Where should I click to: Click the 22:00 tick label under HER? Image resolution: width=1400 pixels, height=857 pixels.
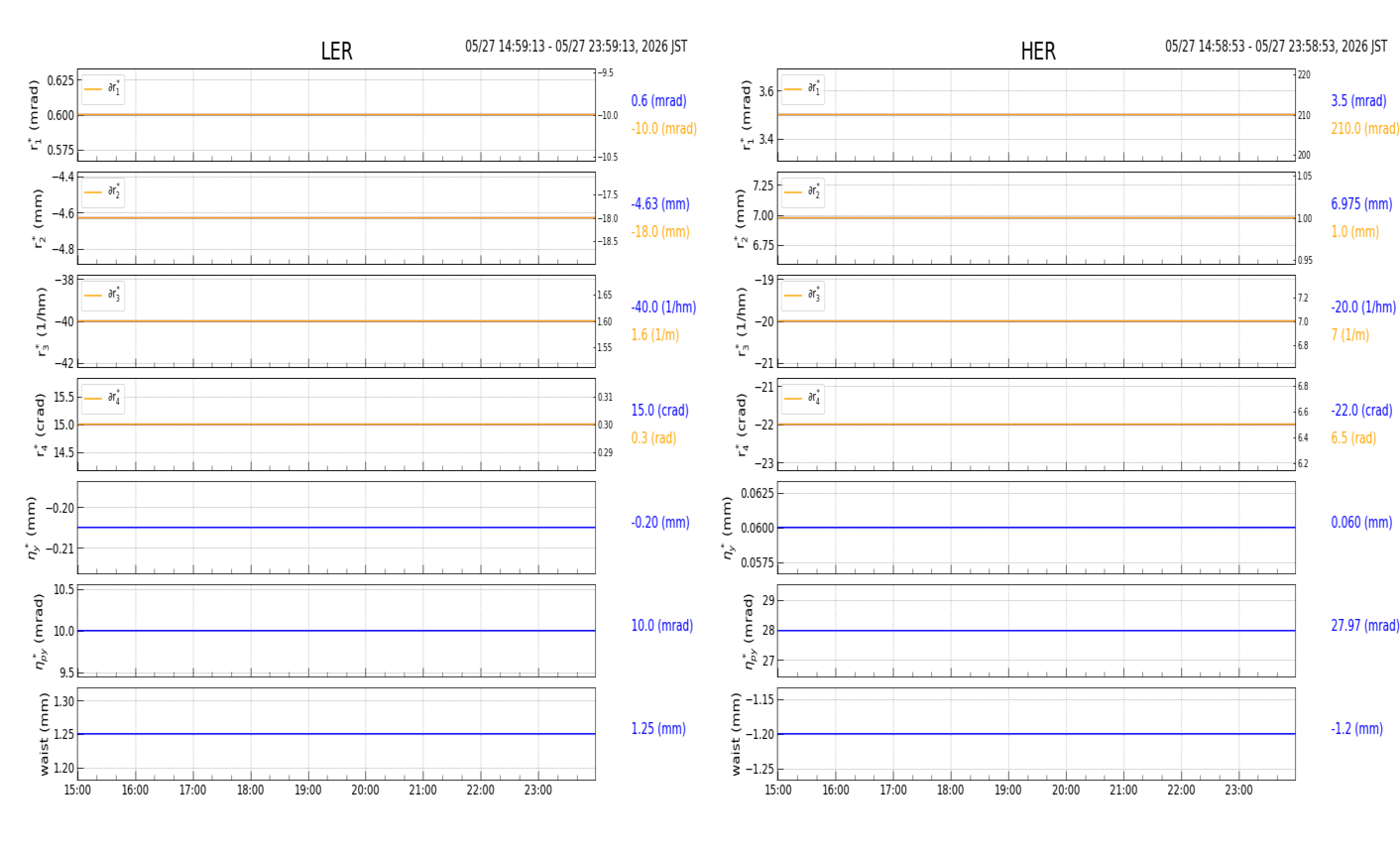tap(1181, 791)
